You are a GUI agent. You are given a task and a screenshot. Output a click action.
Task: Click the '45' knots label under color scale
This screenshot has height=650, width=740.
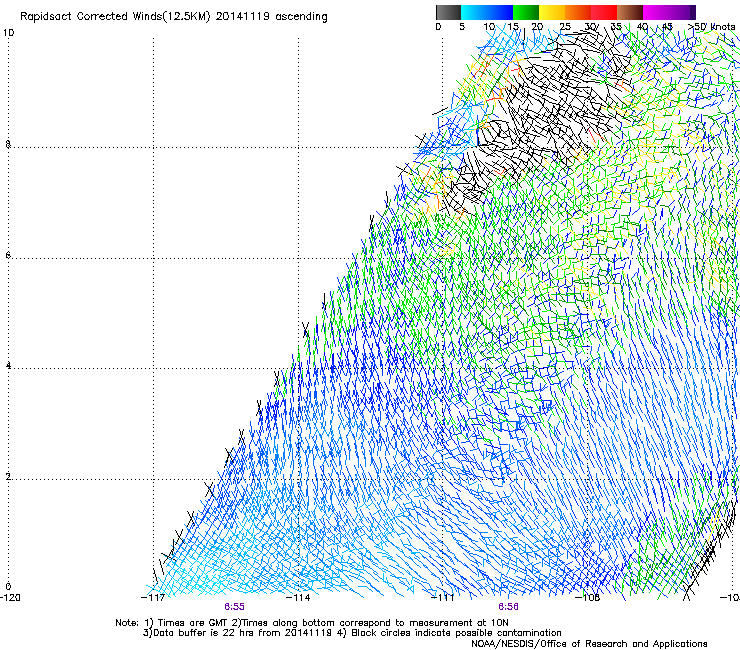tap(667, 27)
